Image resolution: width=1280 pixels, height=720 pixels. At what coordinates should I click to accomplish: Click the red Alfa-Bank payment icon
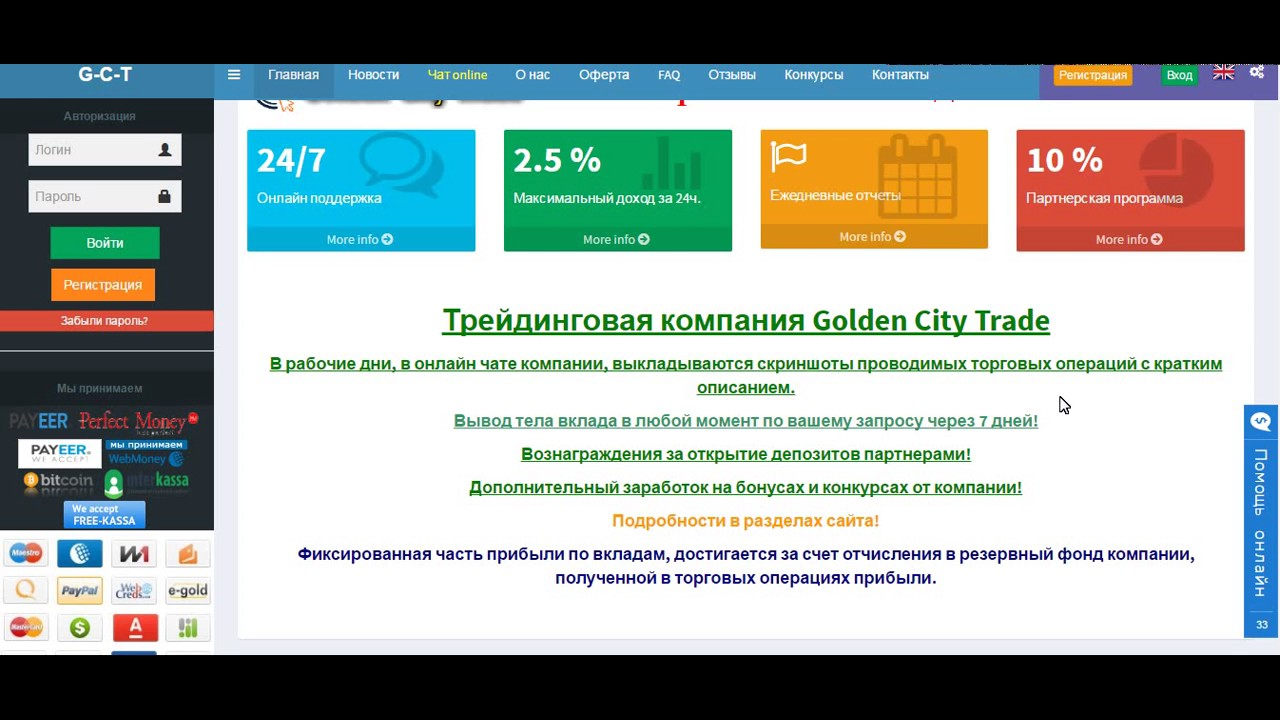click(x=135, y=628)
